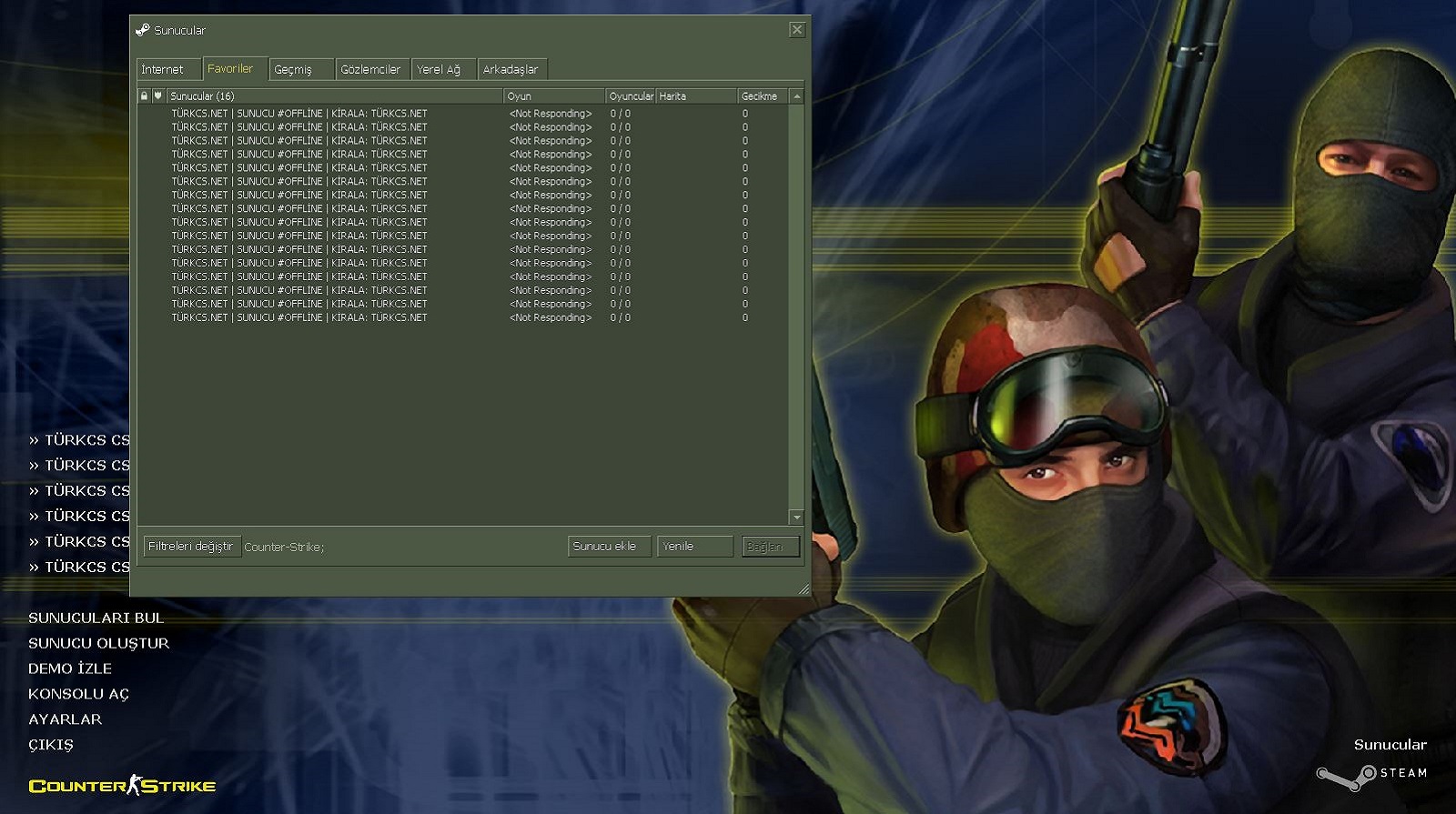Switch to the İnternet tab

click(162, 69)
